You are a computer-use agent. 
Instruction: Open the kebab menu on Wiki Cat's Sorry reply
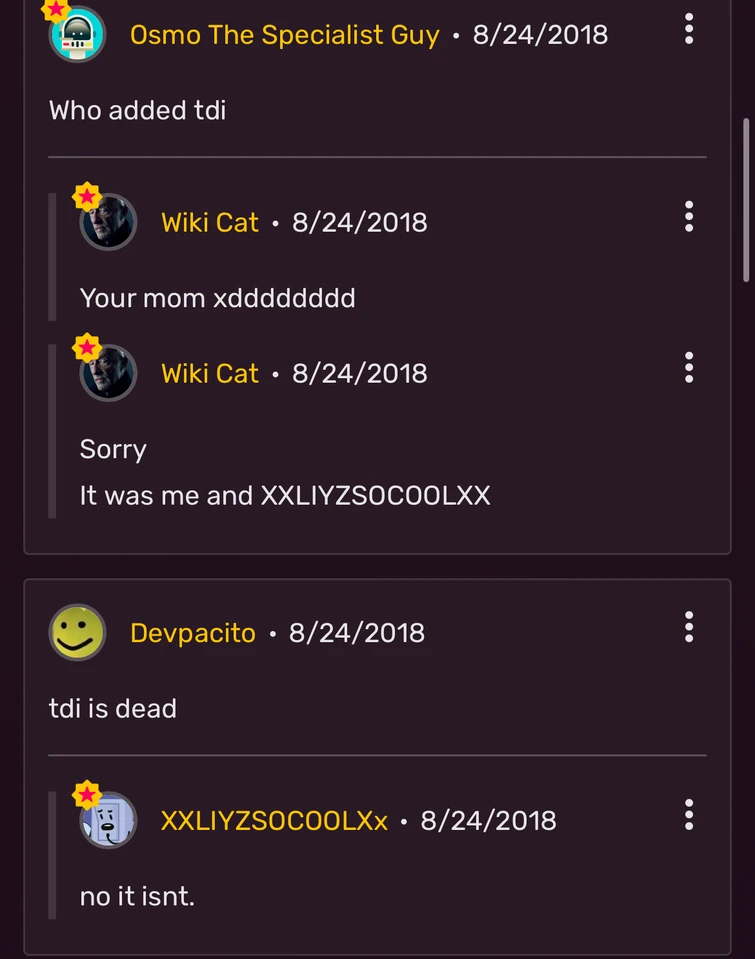point(689,368)
